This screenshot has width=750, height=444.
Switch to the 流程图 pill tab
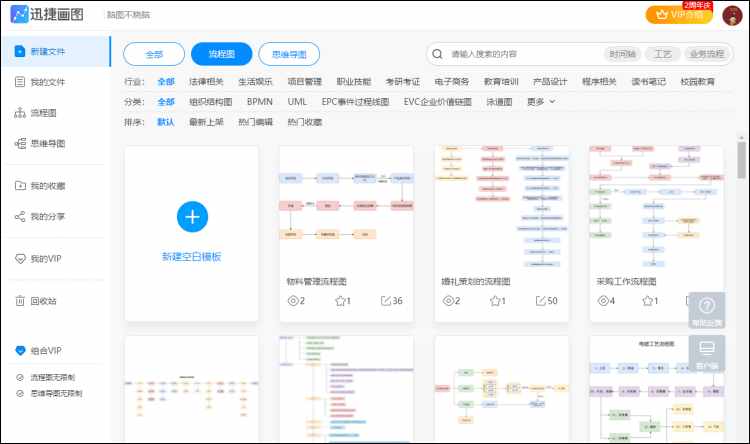pos(221,54)
